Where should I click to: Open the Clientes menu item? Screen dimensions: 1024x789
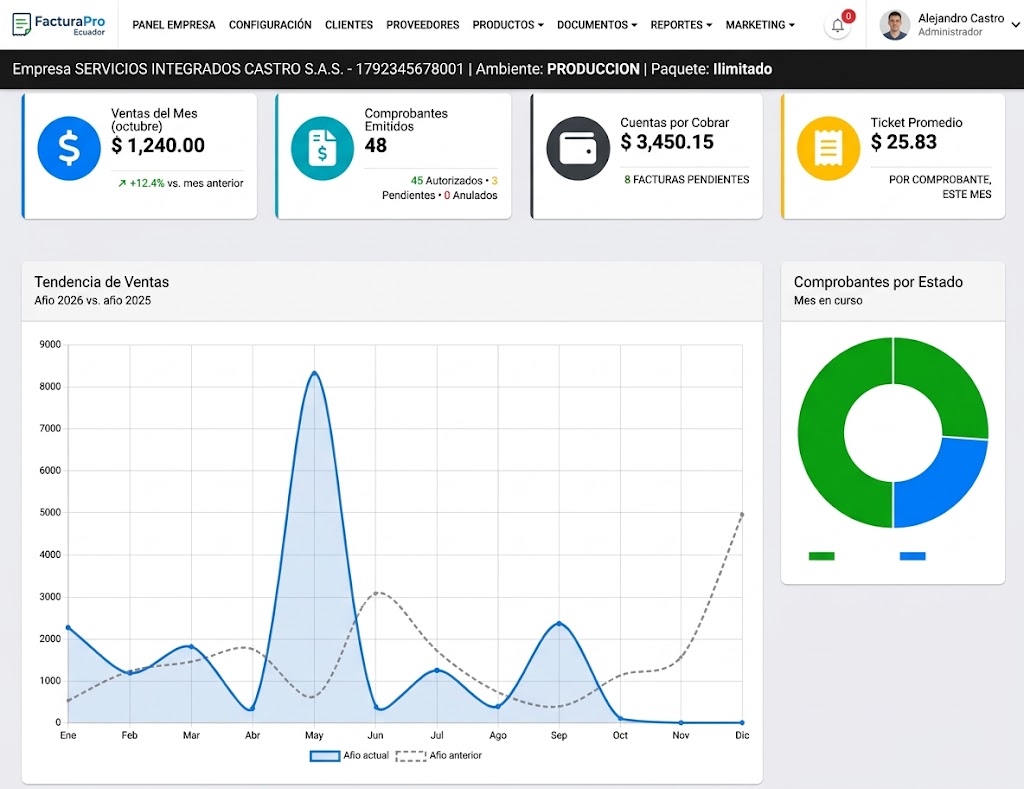(349, 25)
